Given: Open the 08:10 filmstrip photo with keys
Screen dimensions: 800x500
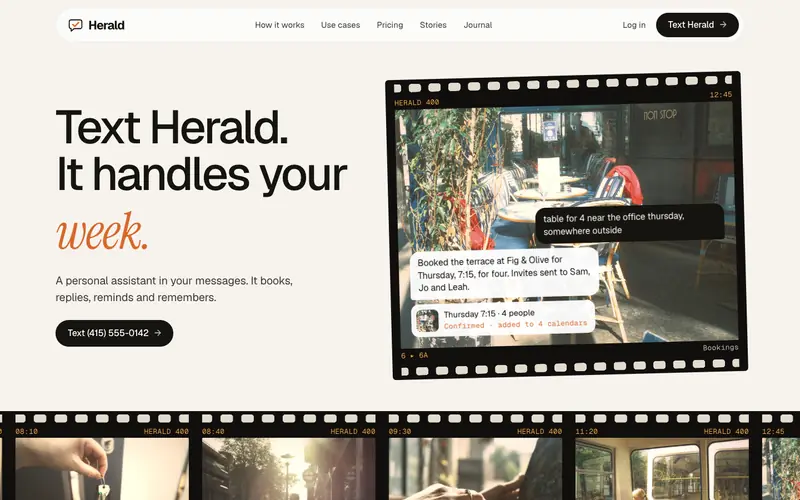Looking at the screenshot, I should (102, 468).
